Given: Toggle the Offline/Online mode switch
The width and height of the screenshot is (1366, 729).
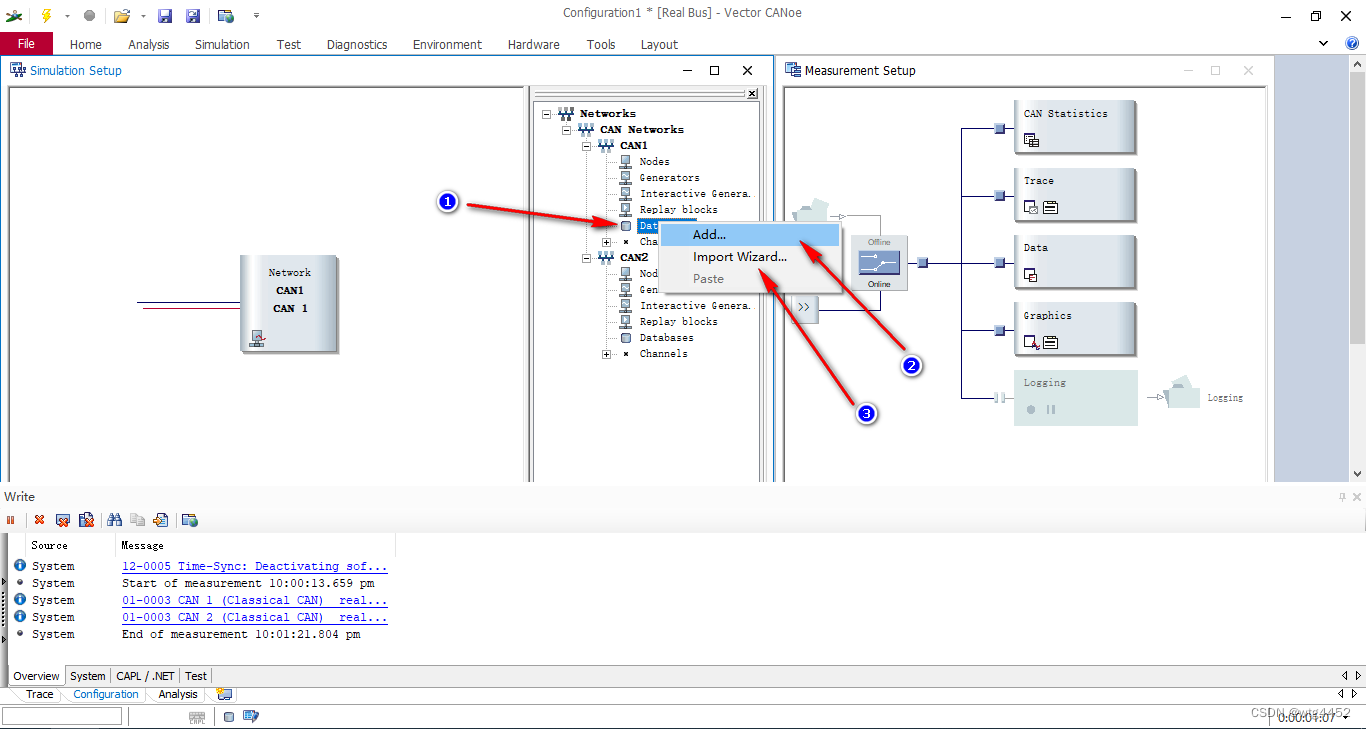Looking at the screenshot, I should pos(879,263).
